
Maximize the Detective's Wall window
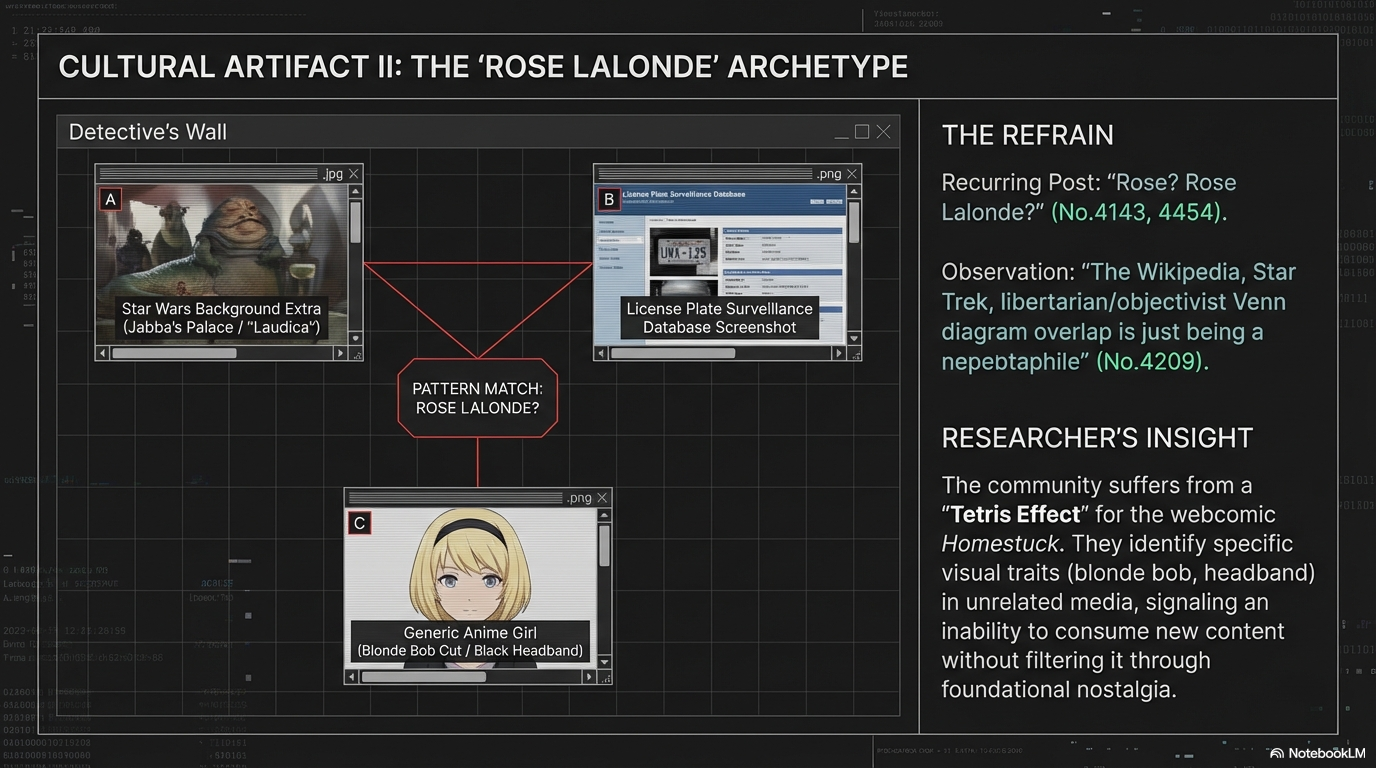click(861, 132)
